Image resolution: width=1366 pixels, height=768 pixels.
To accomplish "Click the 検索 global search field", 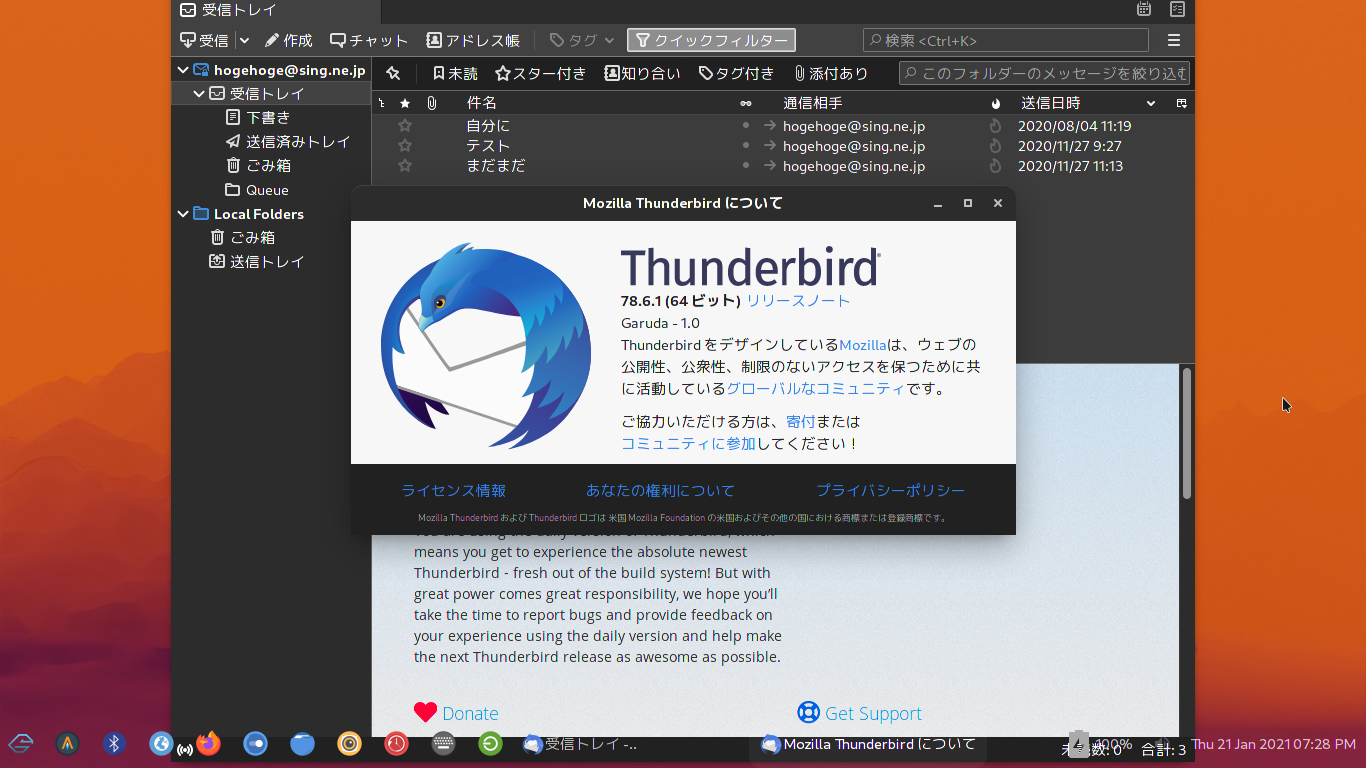I will pyautogui.click(x=1006, y=41).
